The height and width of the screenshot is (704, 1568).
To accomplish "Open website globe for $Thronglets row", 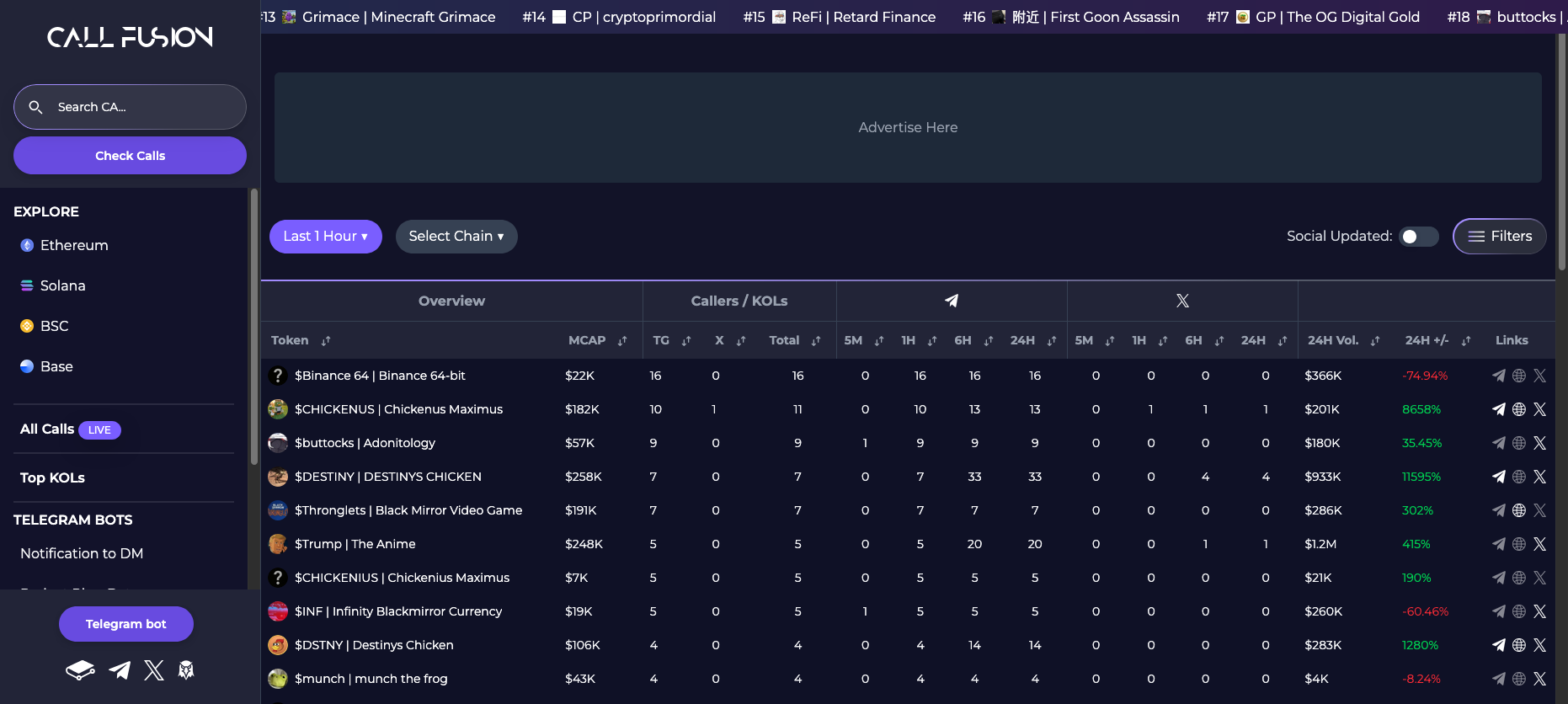I will coord(1519,510).
